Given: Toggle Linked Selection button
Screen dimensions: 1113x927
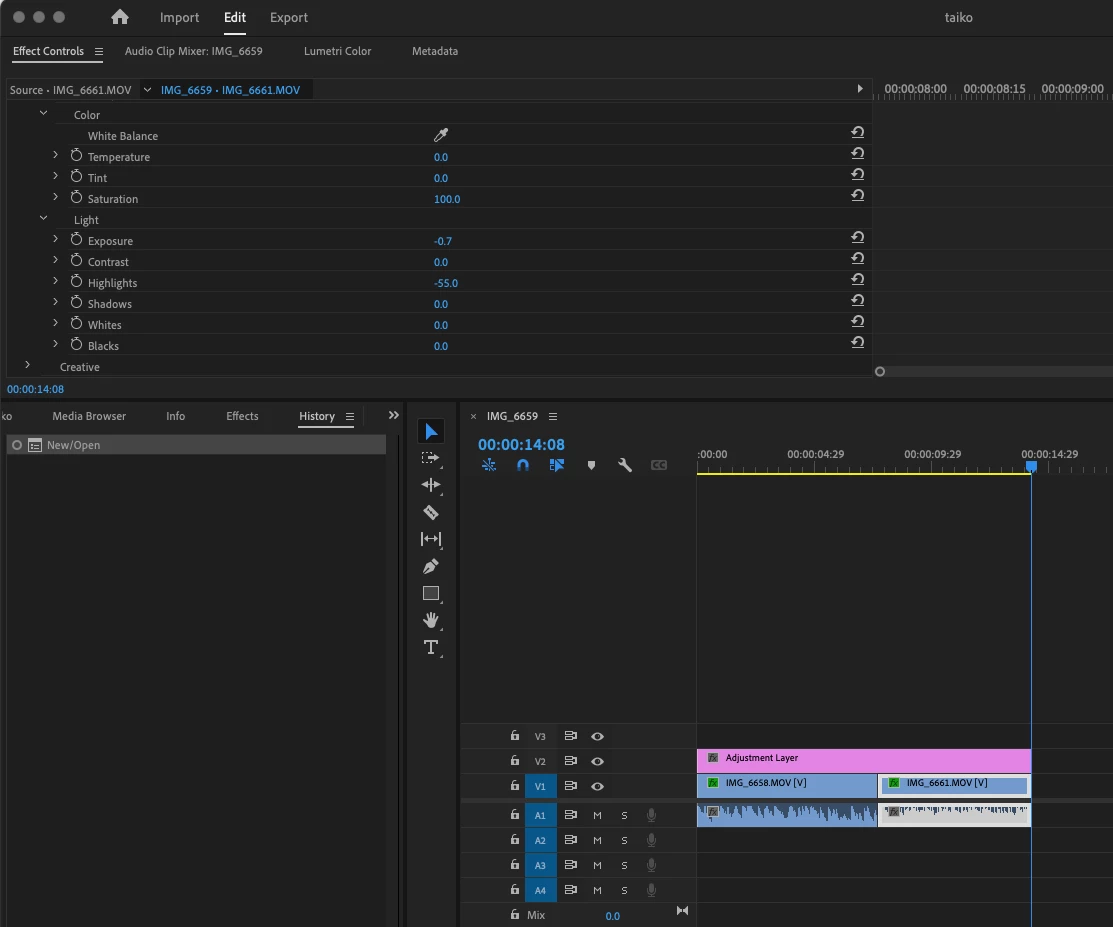Looking at the screenshot, I should pos(556,465).
